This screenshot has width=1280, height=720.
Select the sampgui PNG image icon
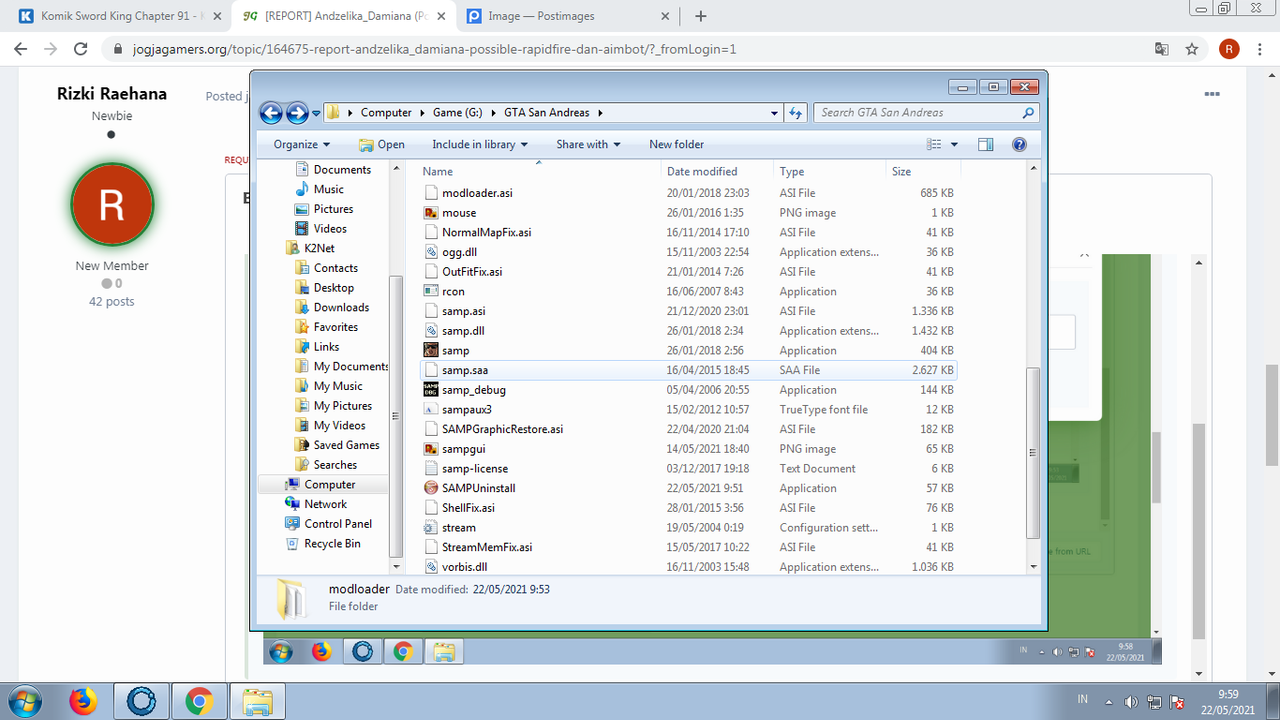point(431,449)
